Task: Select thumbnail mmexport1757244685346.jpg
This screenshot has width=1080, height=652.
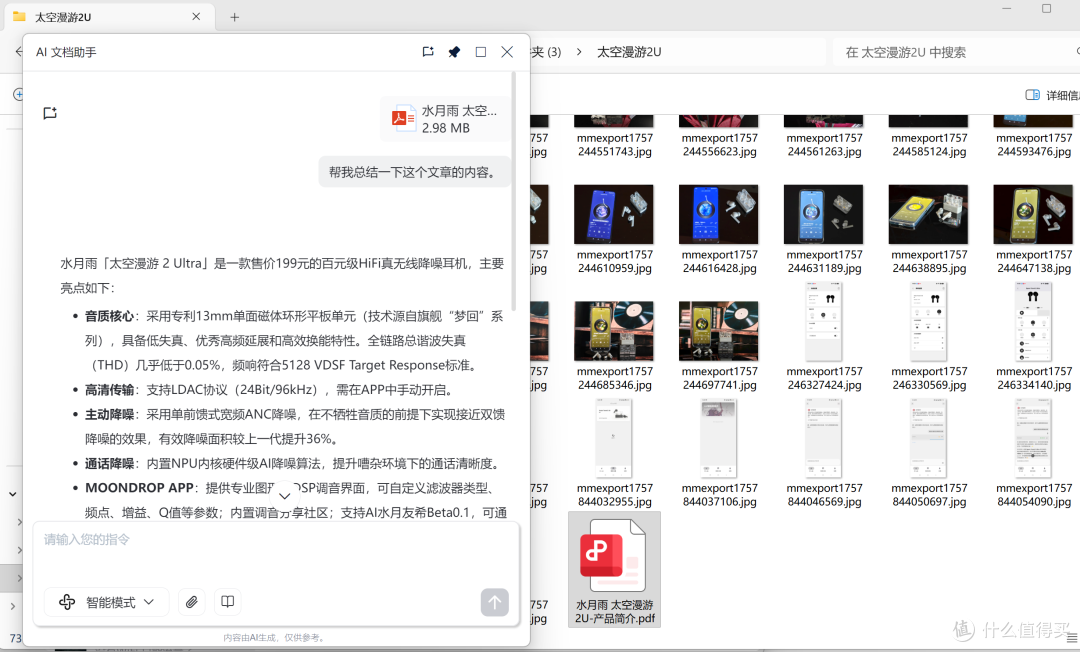Action: tap(614, 331)
